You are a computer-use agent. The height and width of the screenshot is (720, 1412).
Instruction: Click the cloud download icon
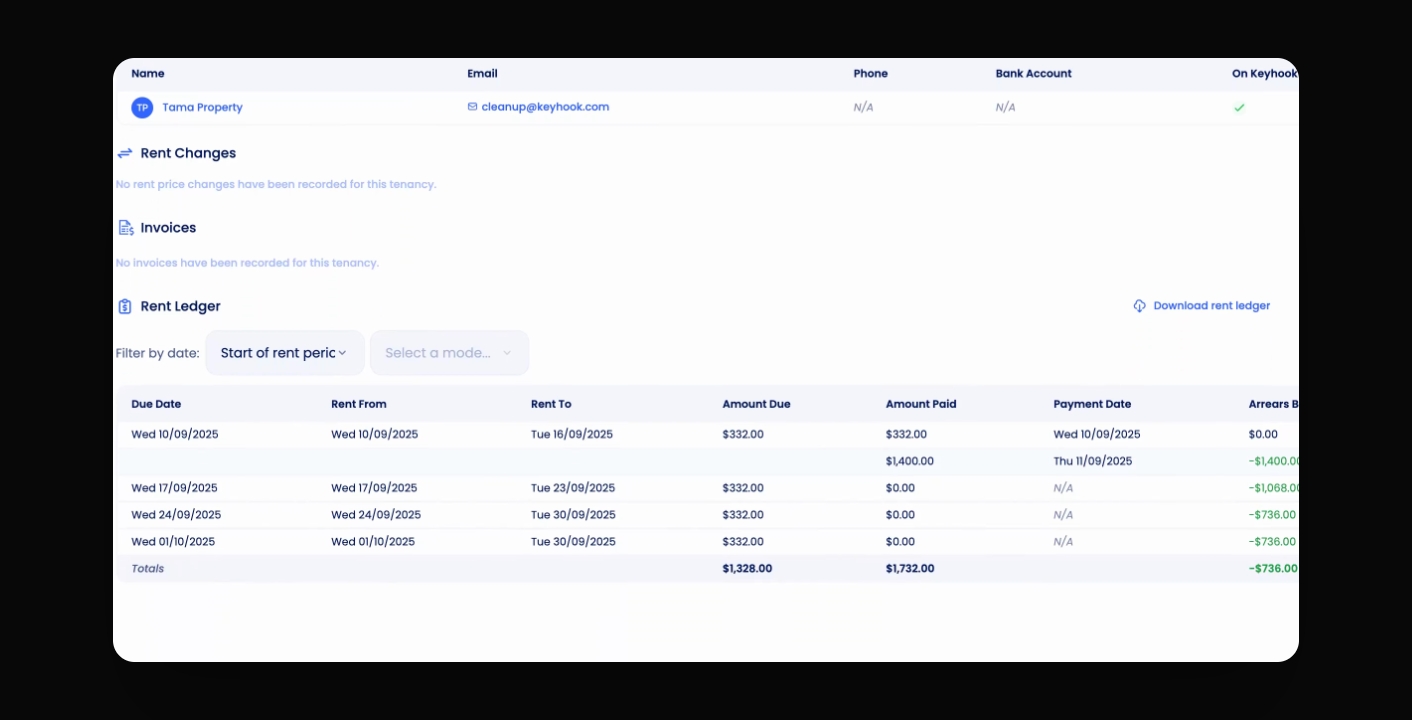1139,306
